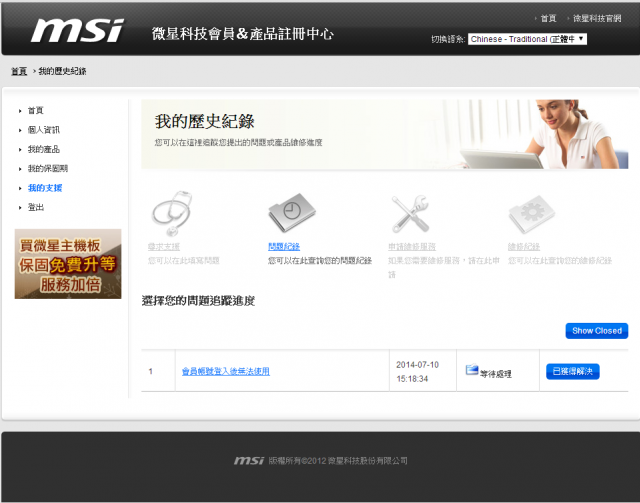Click the 微星科技會員&產品註冊中心 title text
Screen dimensions: 640x503
click(243, 33)
